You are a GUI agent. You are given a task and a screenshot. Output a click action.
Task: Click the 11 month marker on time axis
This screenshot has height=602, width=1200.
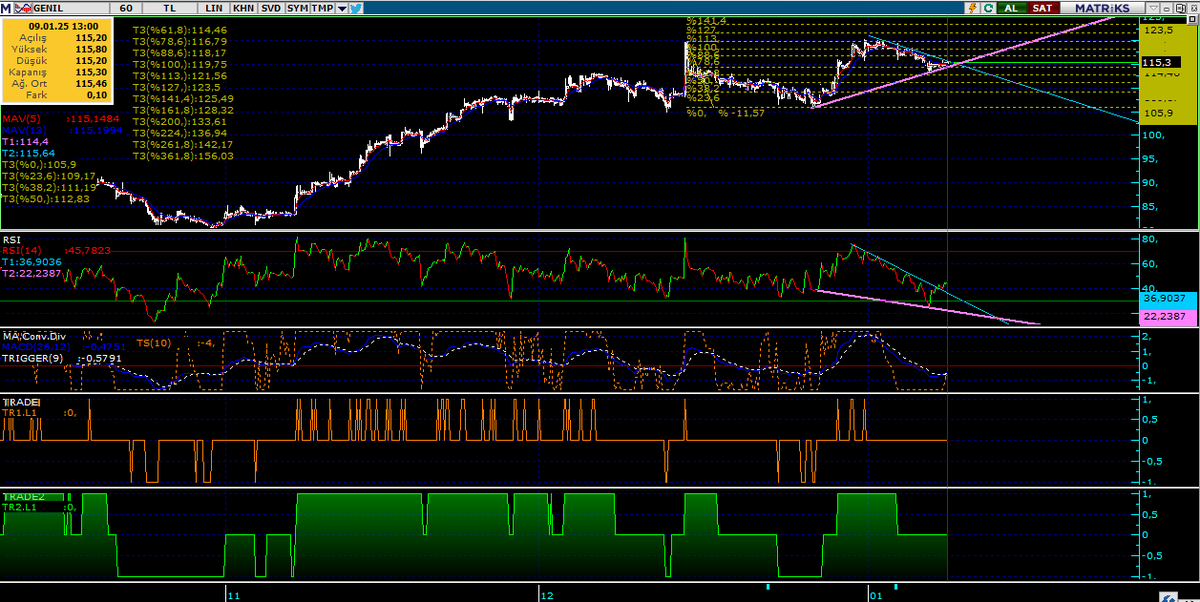pos(234,595)
